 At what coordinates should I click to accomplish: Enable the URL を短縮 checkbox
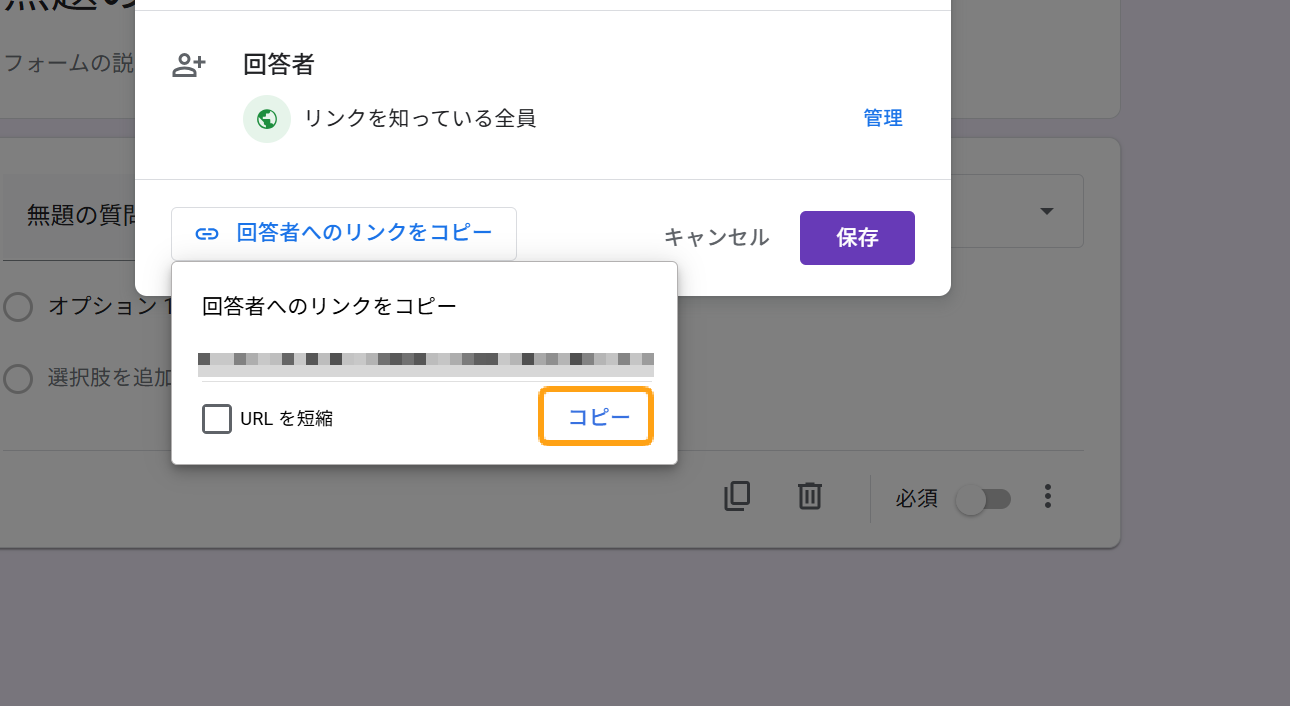click(217, 419)
